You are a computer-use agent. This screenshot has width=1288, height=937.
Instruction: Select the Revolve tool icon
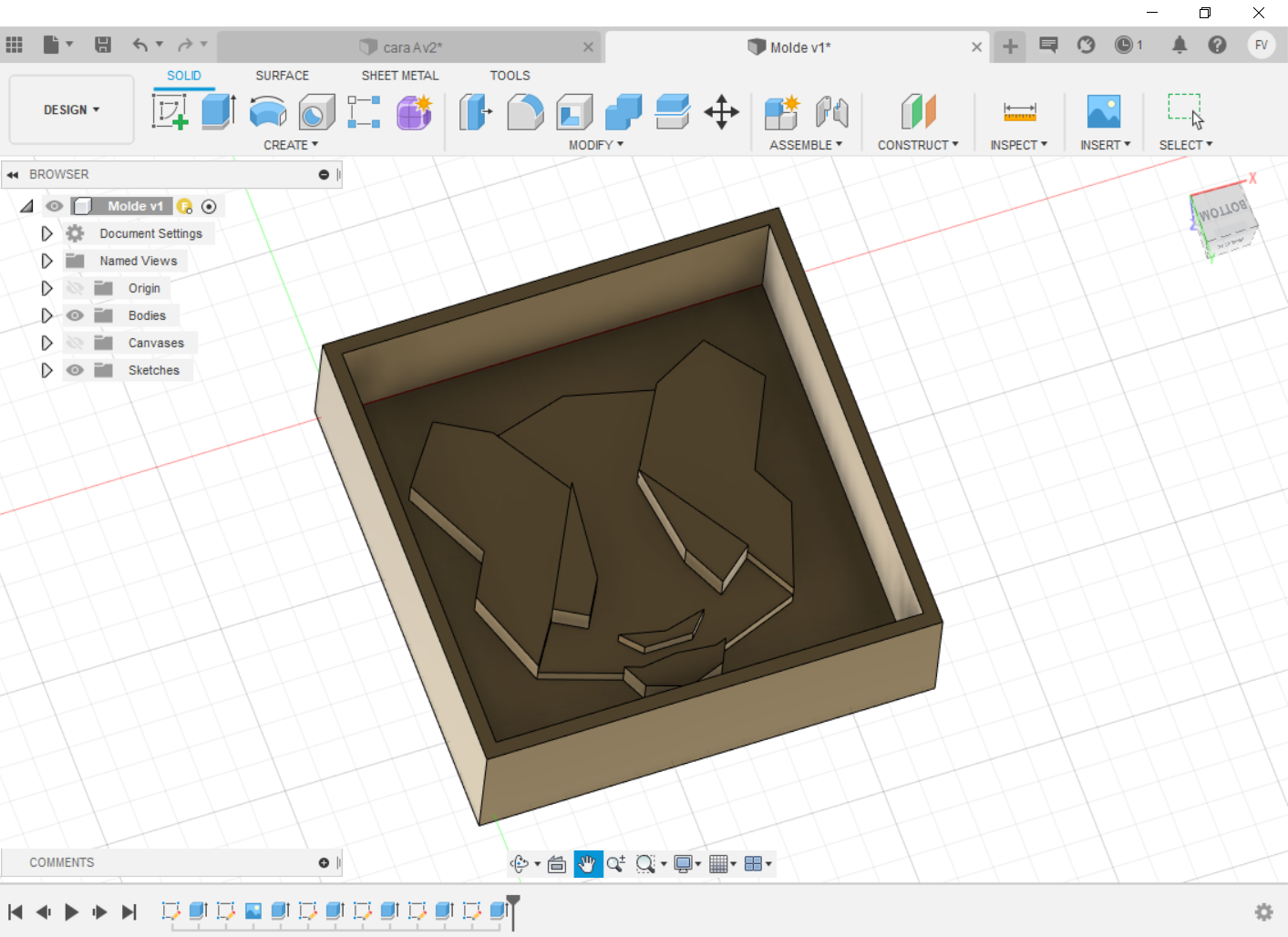click(x=268, y=112)
